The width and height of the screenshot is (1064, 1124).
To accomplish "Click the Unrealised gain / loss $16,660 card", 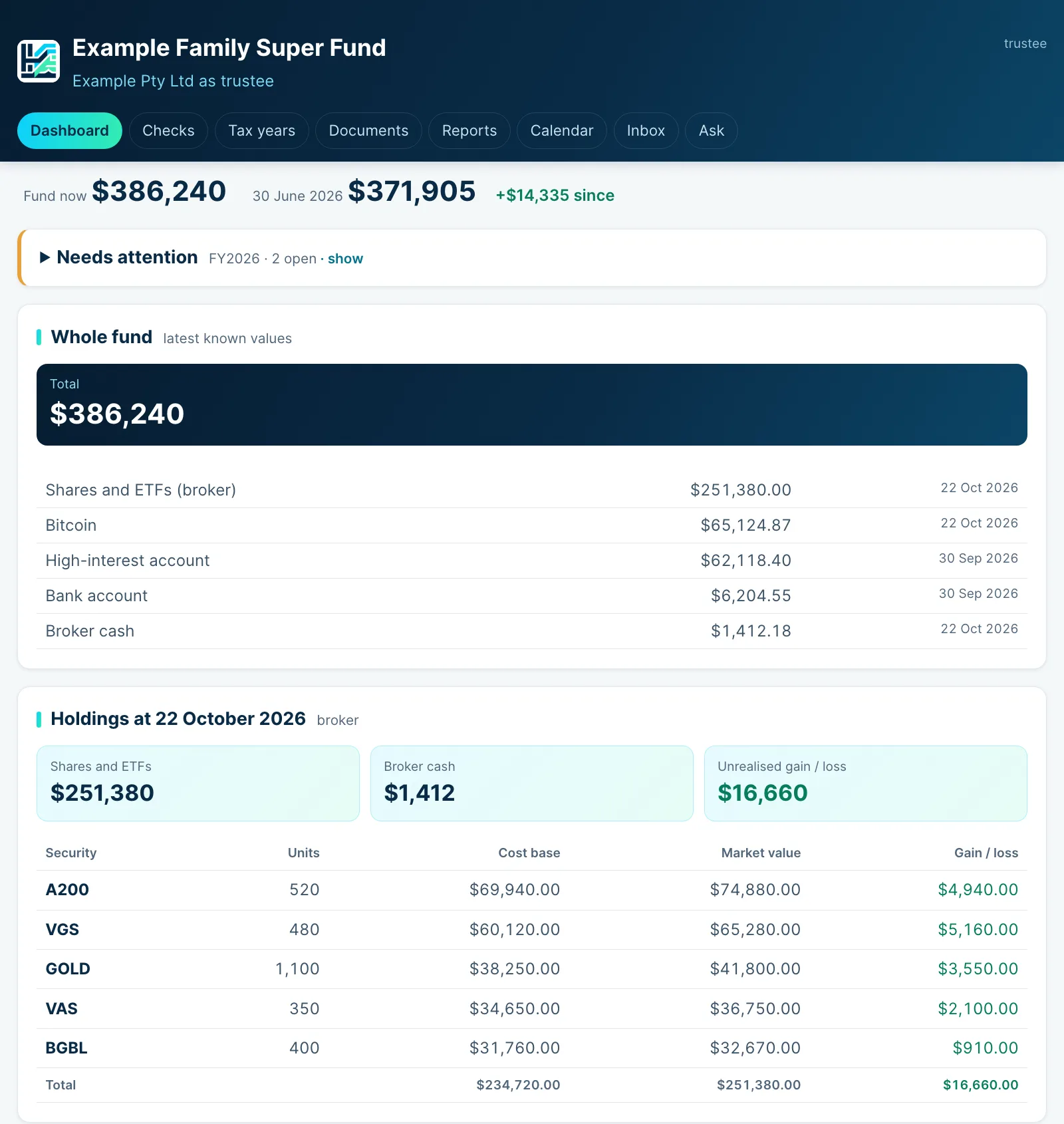I will click(x=866, y=783).
